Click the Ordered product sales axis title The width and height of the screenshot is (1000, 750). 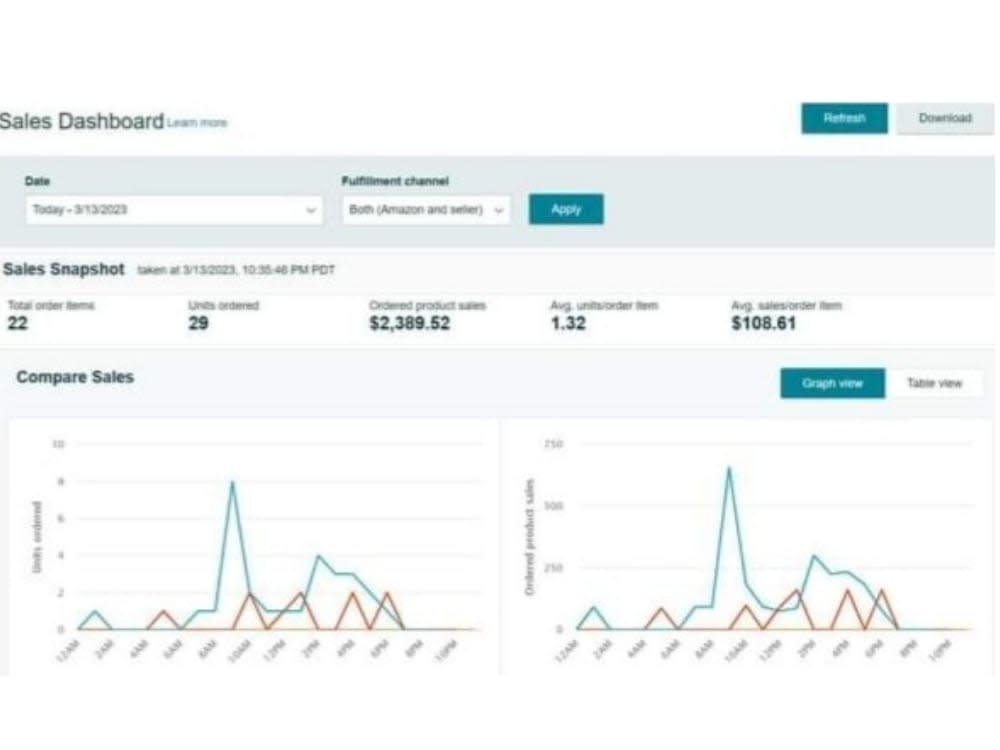tap(529, 537)
